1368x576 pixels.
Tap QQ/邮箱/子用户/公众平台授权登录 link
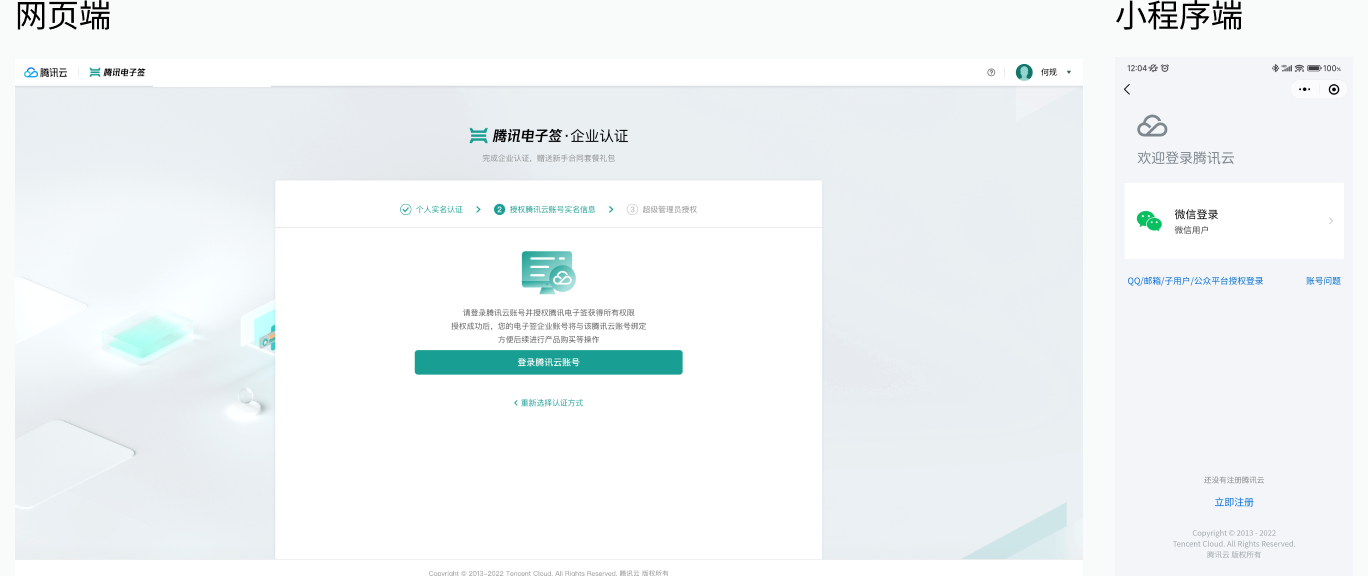click(1195, 281)
